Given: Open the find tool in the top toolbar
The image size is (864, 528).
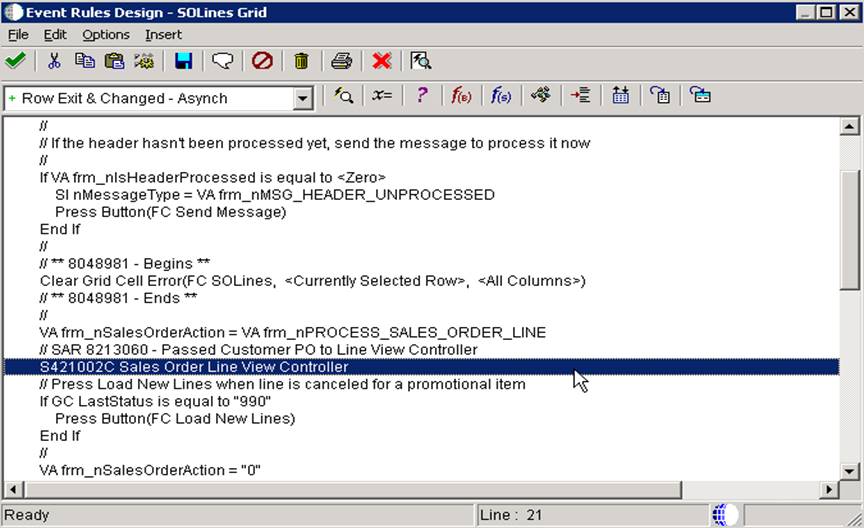Looking at the screenshot, I should click(x=420, y=61).
